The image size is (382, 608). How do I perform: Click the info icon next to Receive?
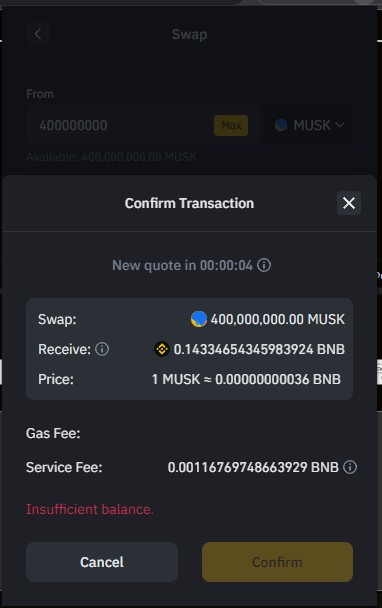102,349
